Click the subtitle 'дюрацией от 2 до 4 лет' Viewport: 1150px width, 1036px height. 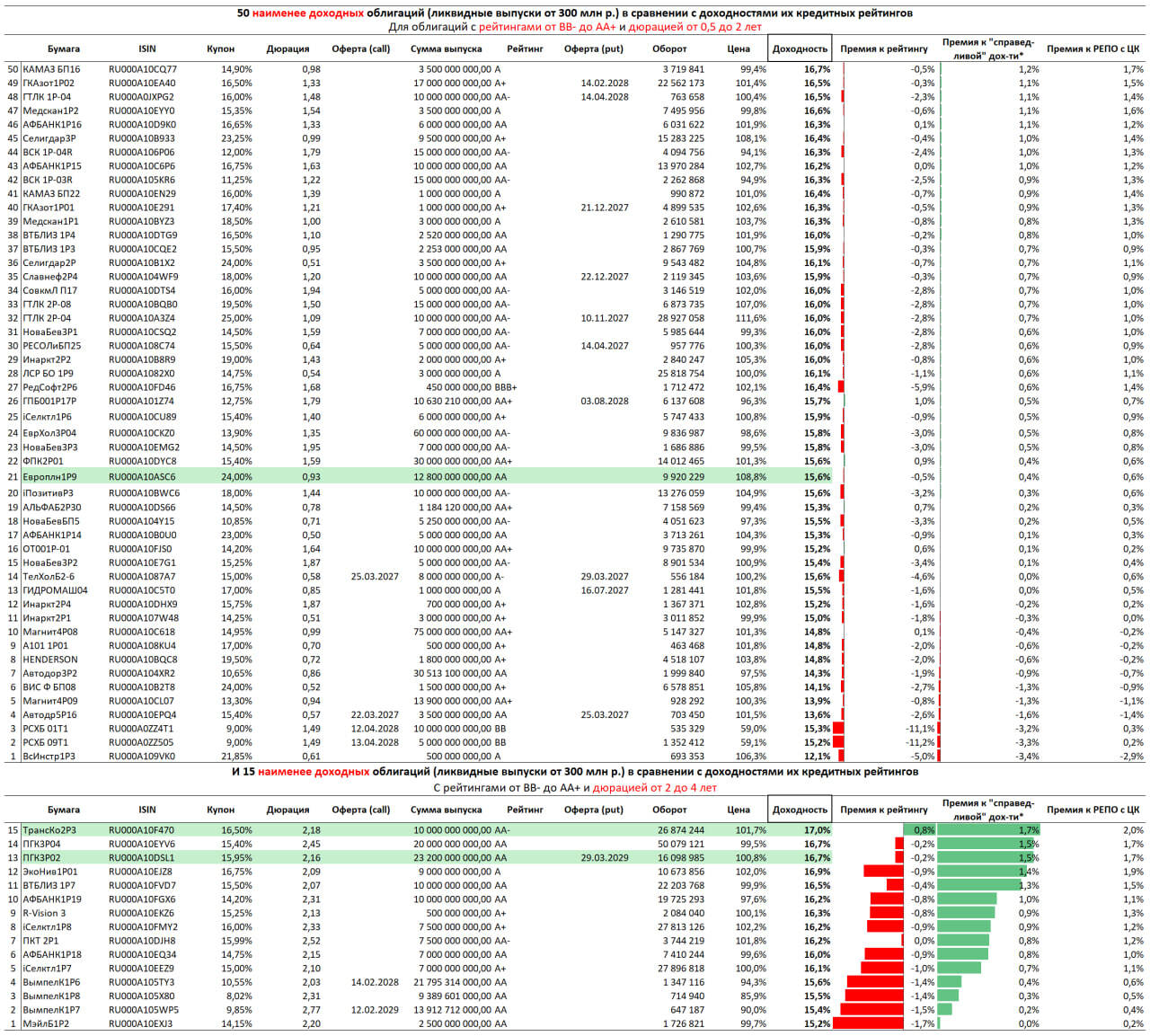(655, 787)
